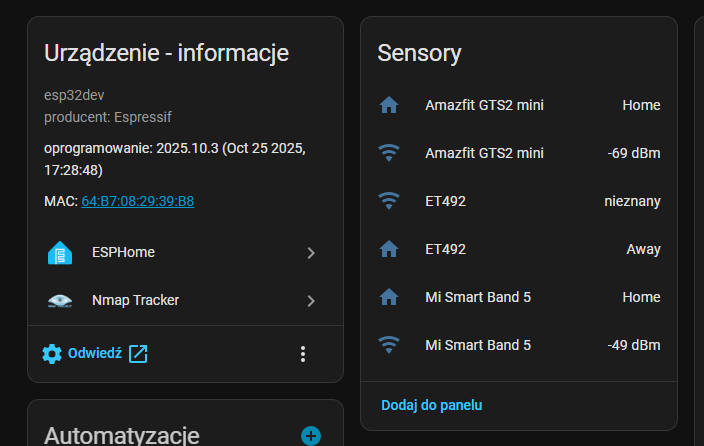Select the Amazfit GTS2 mini -69 dBm row
Viewport: 704px width, 446px height.
click(x=518, y=153)
